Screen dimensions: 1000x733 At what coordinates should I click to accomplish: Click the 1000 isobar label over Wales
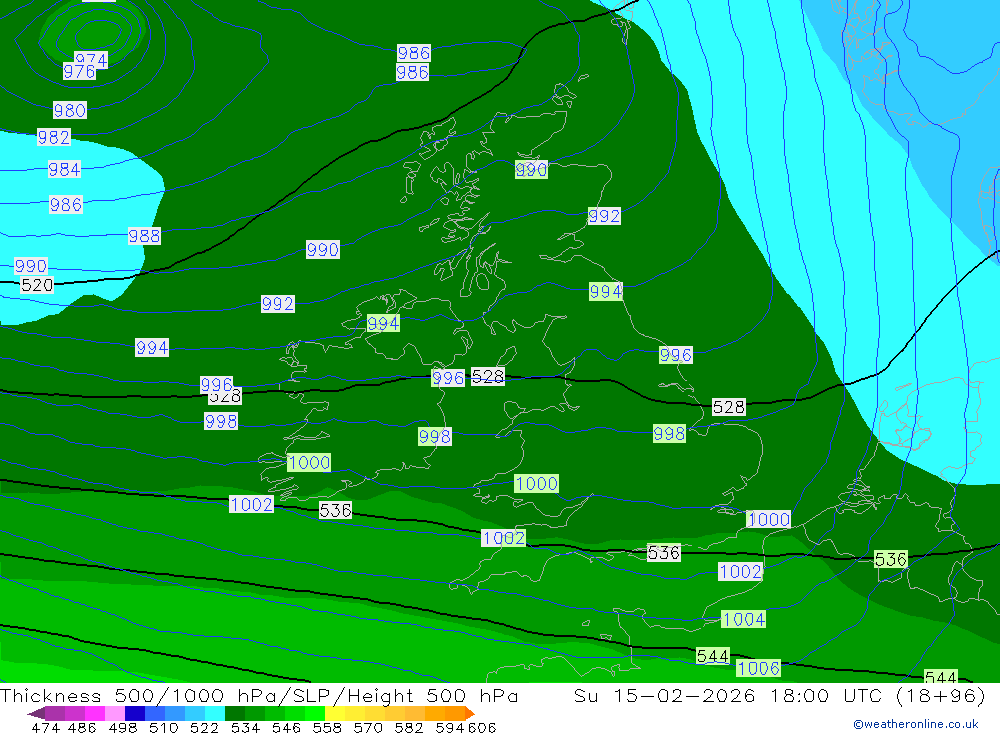(536, 484)
